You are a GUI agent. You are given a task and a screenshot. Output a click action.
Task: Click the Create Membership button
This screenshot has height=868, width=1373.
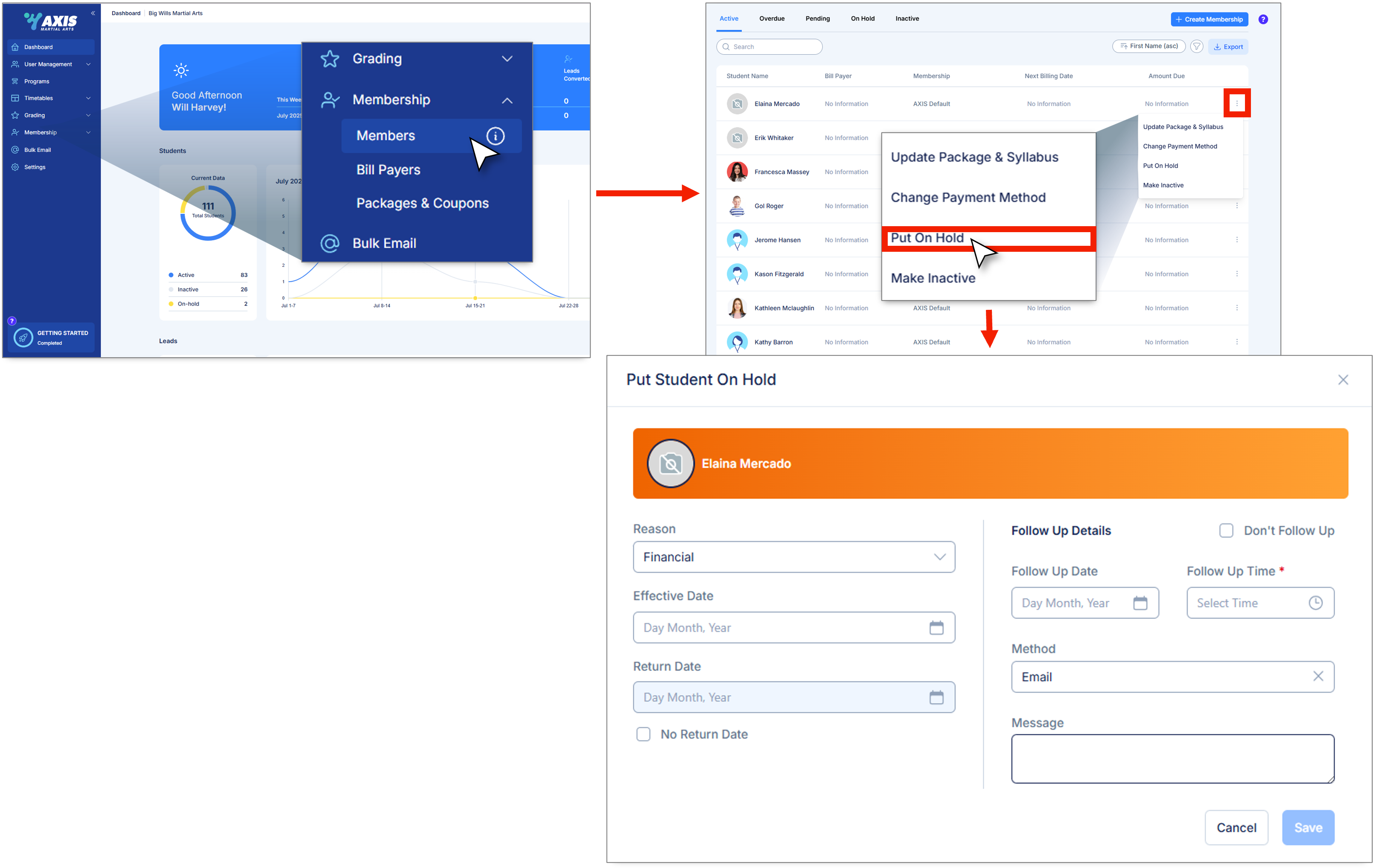(x=1209, y=19)
